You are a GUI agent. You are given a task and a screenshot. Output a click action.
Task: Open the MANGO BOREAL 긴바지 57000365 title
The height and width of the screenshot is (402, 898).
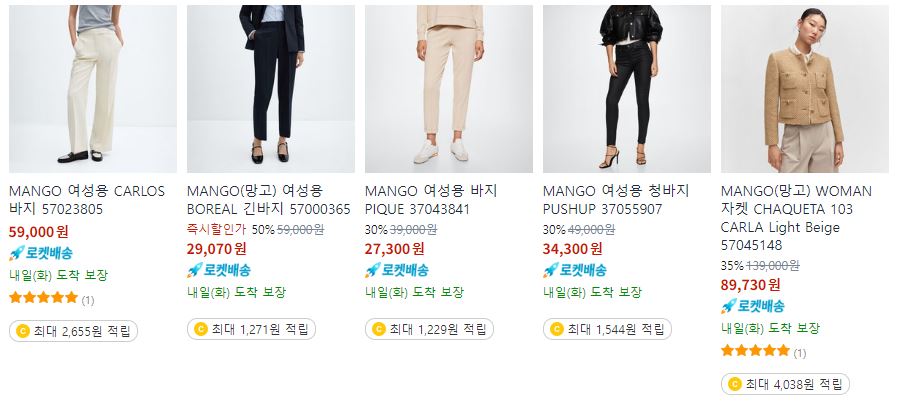(269, 200)
